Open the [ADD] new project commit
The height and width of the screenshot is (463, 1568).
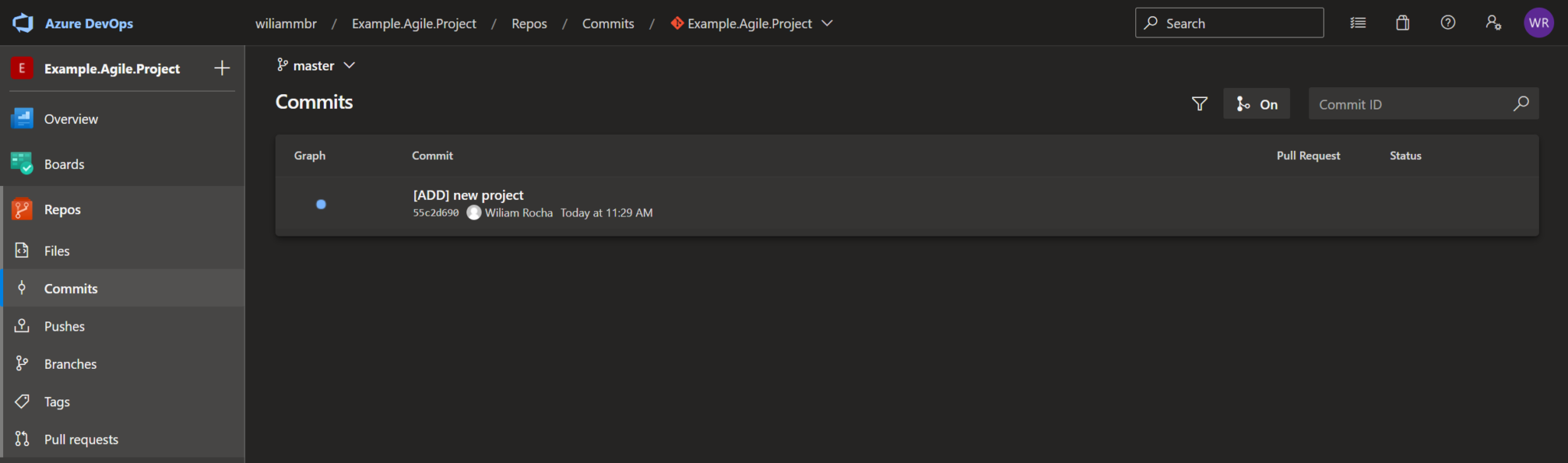point(469,195)
